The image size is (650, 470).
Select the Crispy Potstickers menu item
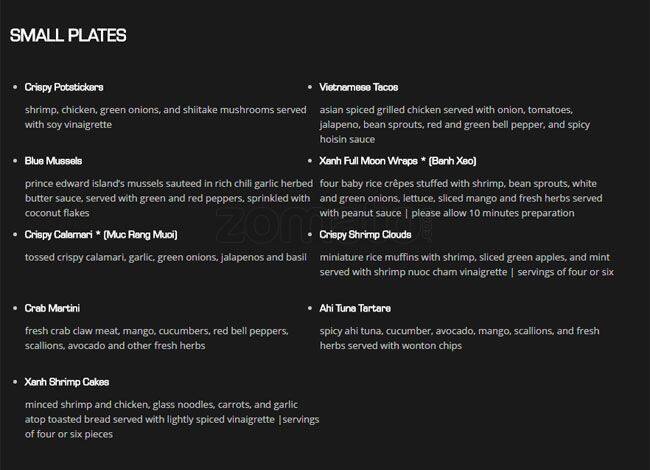64,87
